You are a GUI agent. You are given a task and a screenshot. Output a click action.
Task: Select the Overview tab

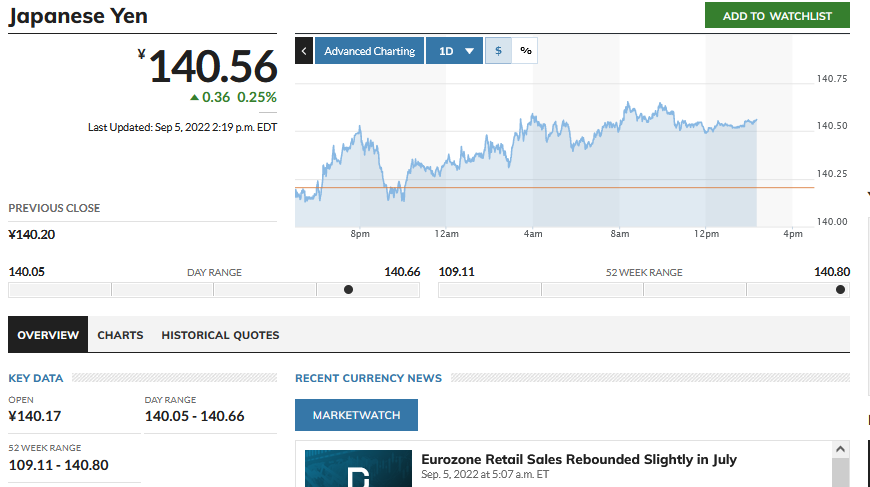tap(48, 335)
